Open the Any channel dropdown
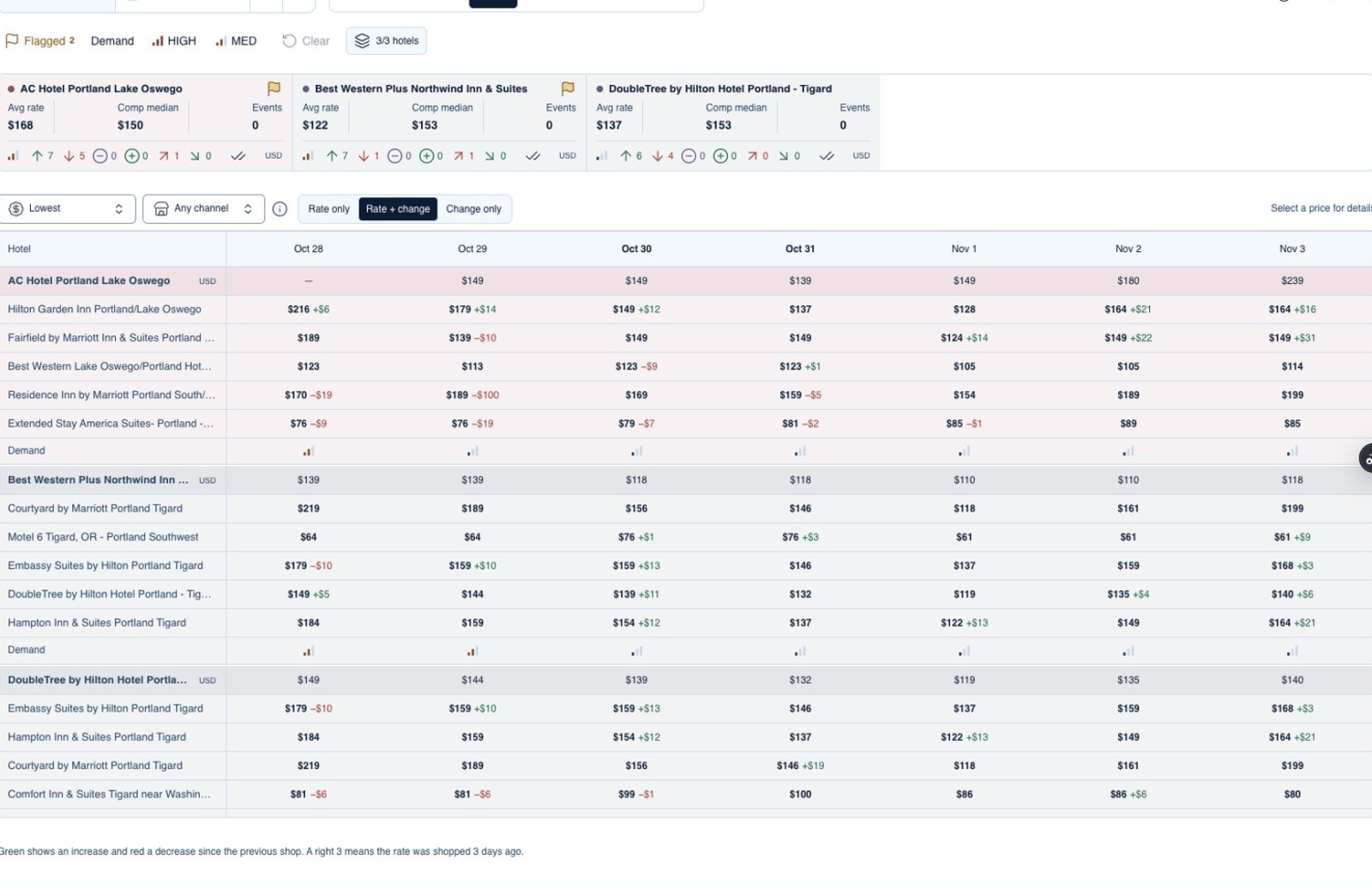This screenshot has height=885, width=1372. [203, 208]
